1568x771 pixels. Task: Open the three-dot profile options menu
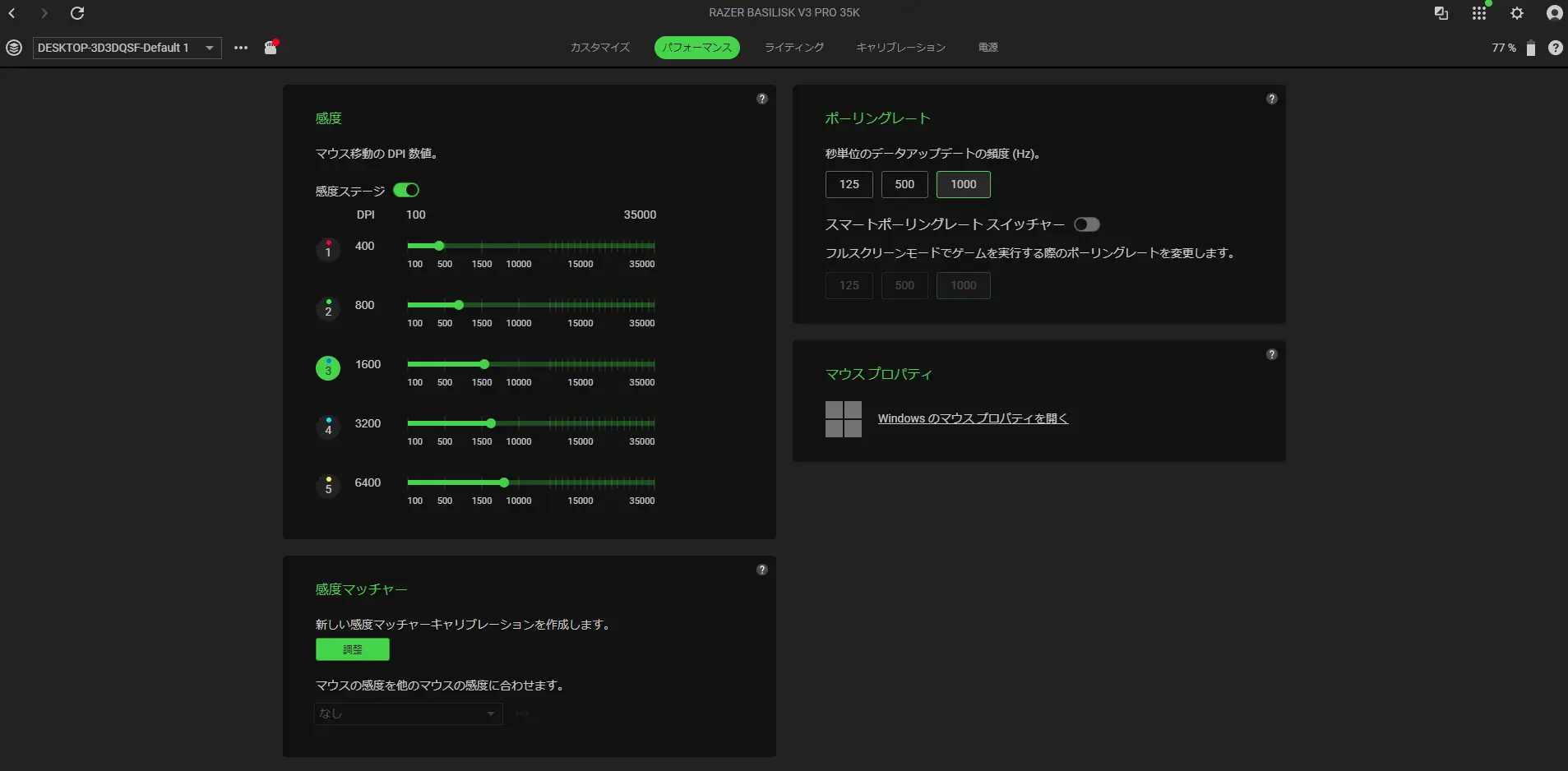241,48
